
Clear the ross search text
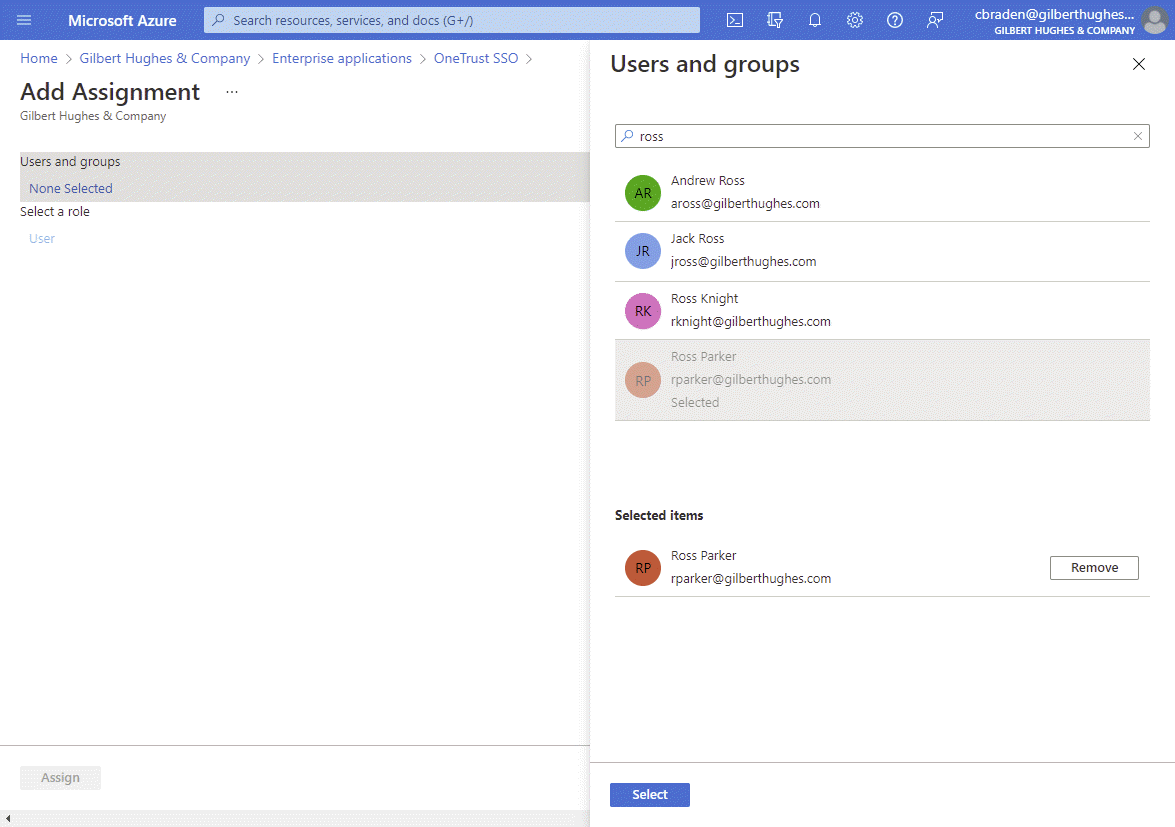point(1138,136)
